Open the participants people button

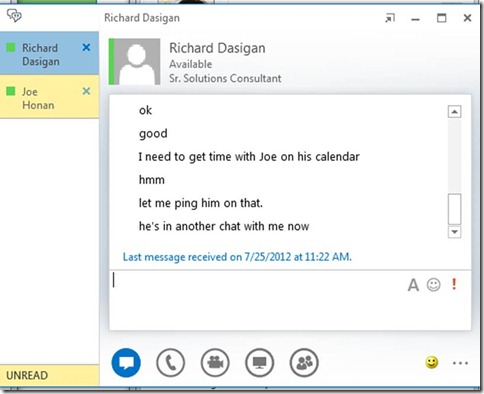[x=304, y=363]
